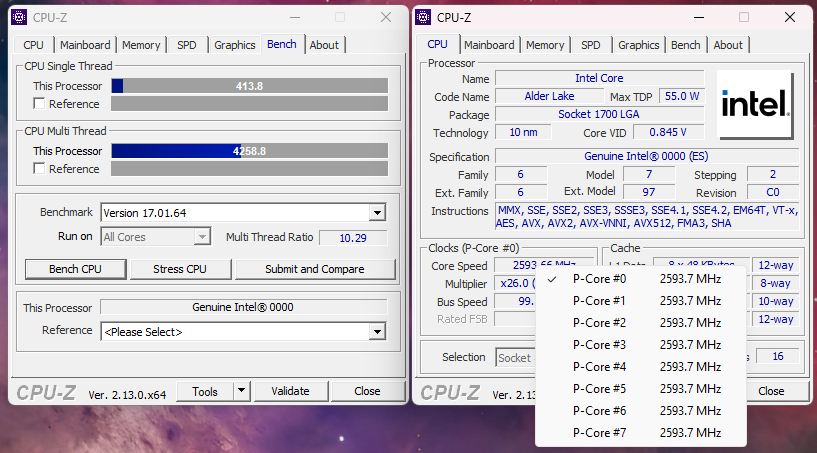Click Package value Socket 1700 LGA

point(599,114)
